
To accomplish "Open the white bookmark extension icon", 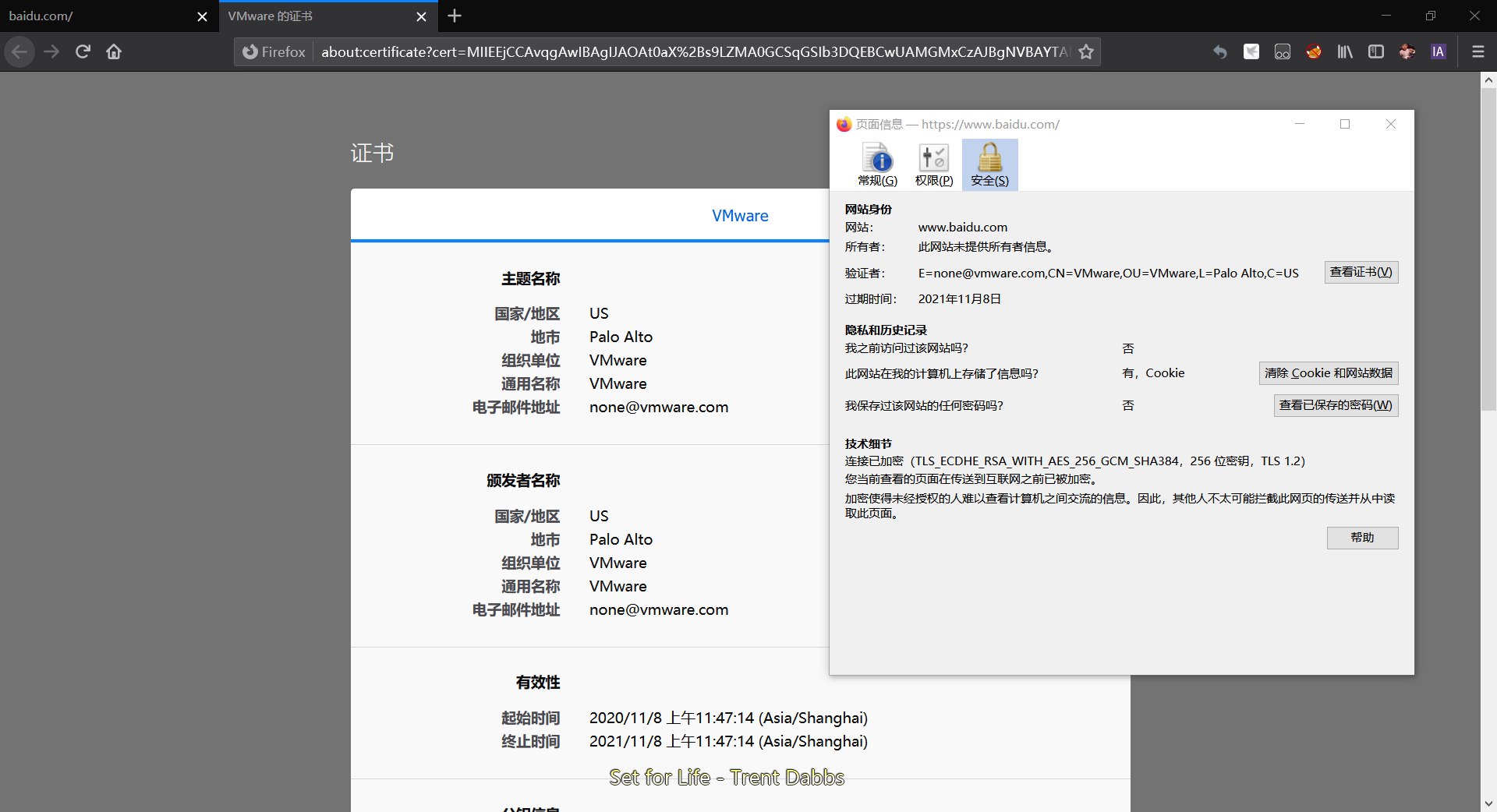I will (x=1251, y=51).
